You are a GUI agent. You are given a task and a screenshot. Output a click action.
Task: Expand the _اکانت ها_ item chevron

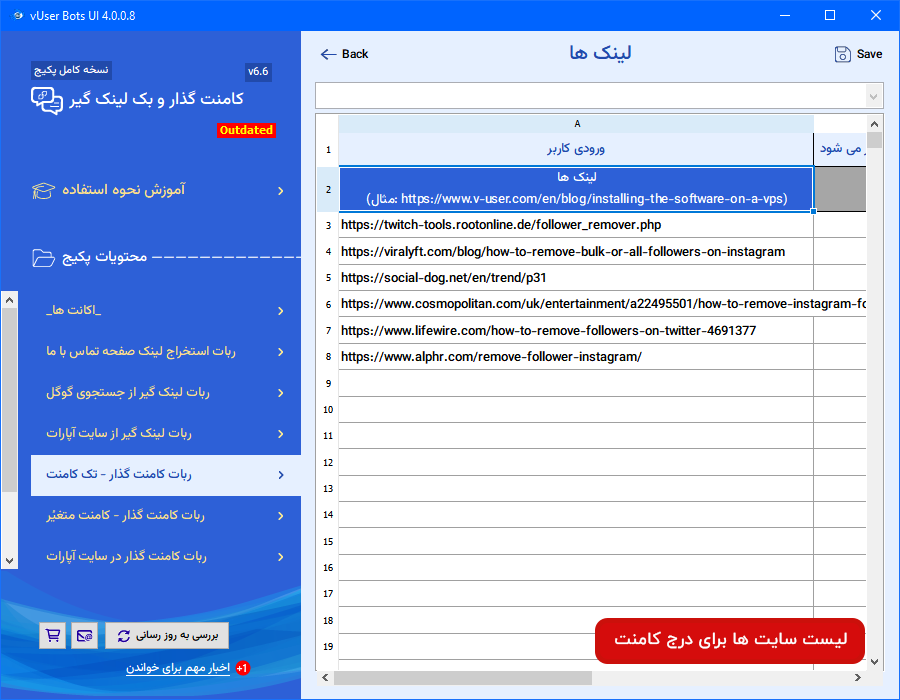coord(281,311)
